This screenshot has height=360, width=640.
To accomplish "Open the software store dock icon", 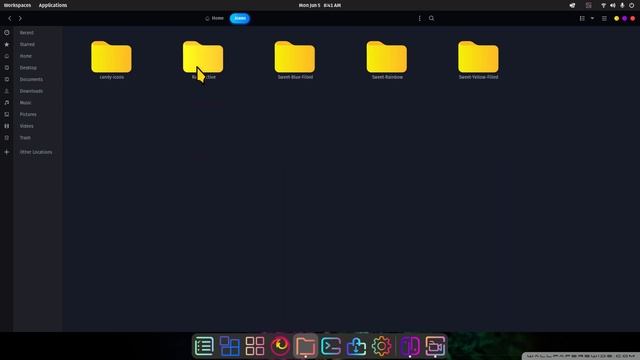I will pyautogui.click(x=356, y=346).
